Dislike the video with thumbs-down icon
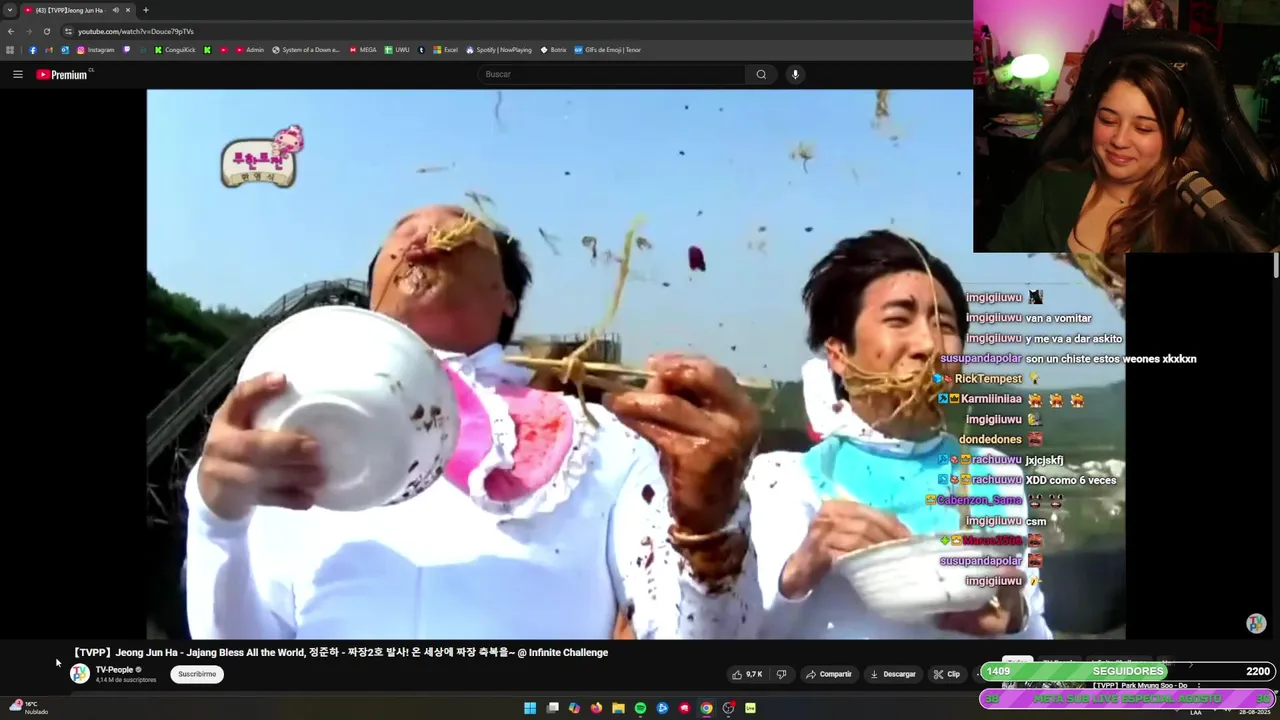Viewport: 1280px width, 720px height. click(782, 674)
